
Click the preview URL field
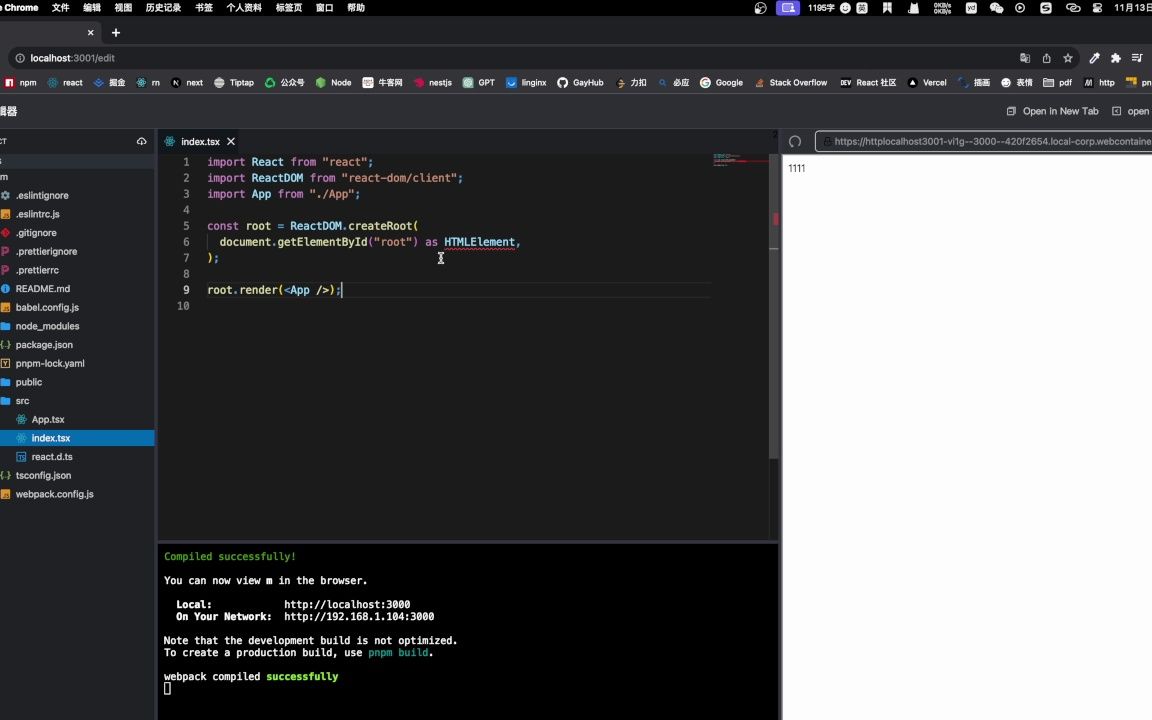point(983,141)
